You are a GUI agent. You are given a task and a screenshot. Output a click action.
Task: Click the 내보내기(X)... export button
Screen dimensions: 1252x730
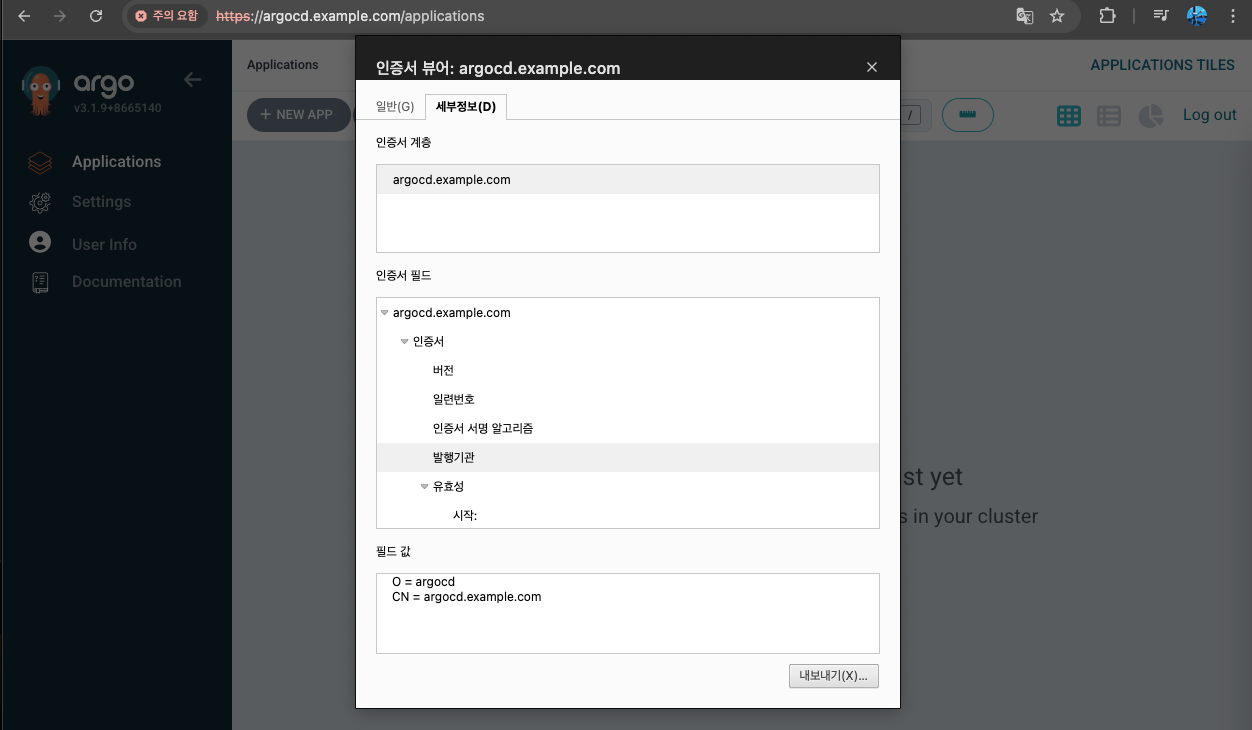834,676
